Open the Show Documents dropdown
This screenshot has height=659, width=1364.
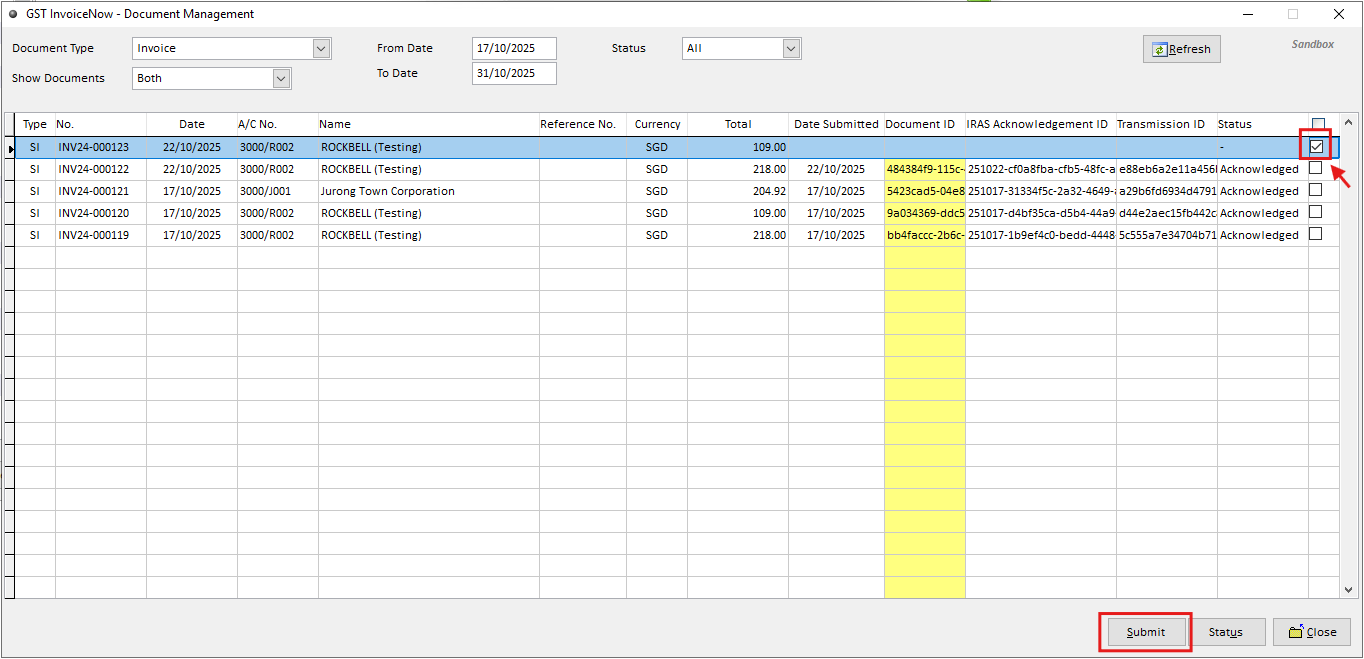(281, 78)
